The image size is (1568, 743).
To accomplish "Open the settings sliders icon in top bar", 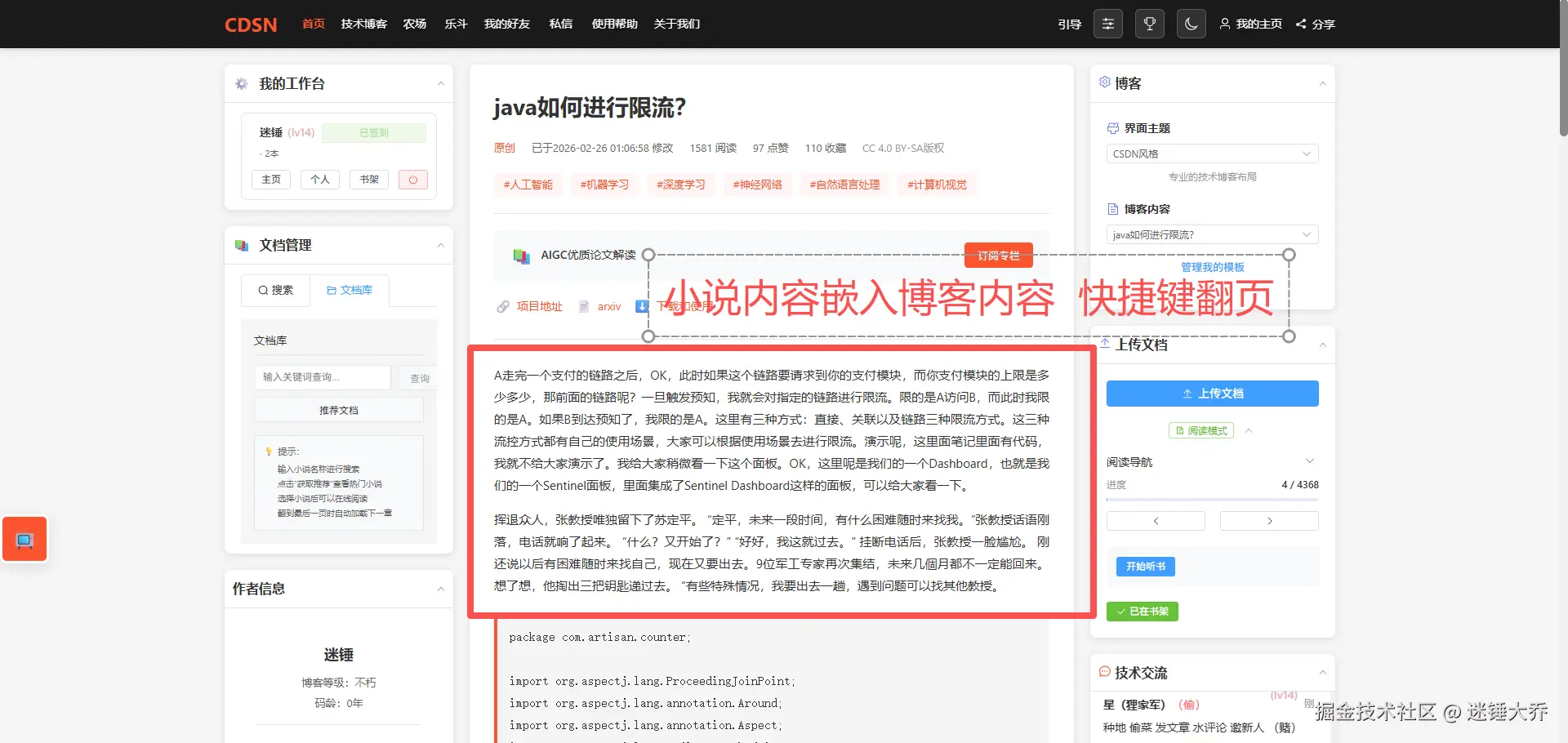I will point(1108,24).
